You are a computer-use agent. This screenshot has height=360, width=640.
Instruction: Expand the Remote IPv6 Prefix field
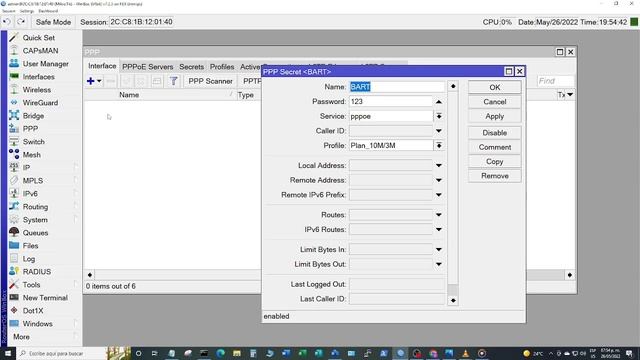tap(439, 195)
